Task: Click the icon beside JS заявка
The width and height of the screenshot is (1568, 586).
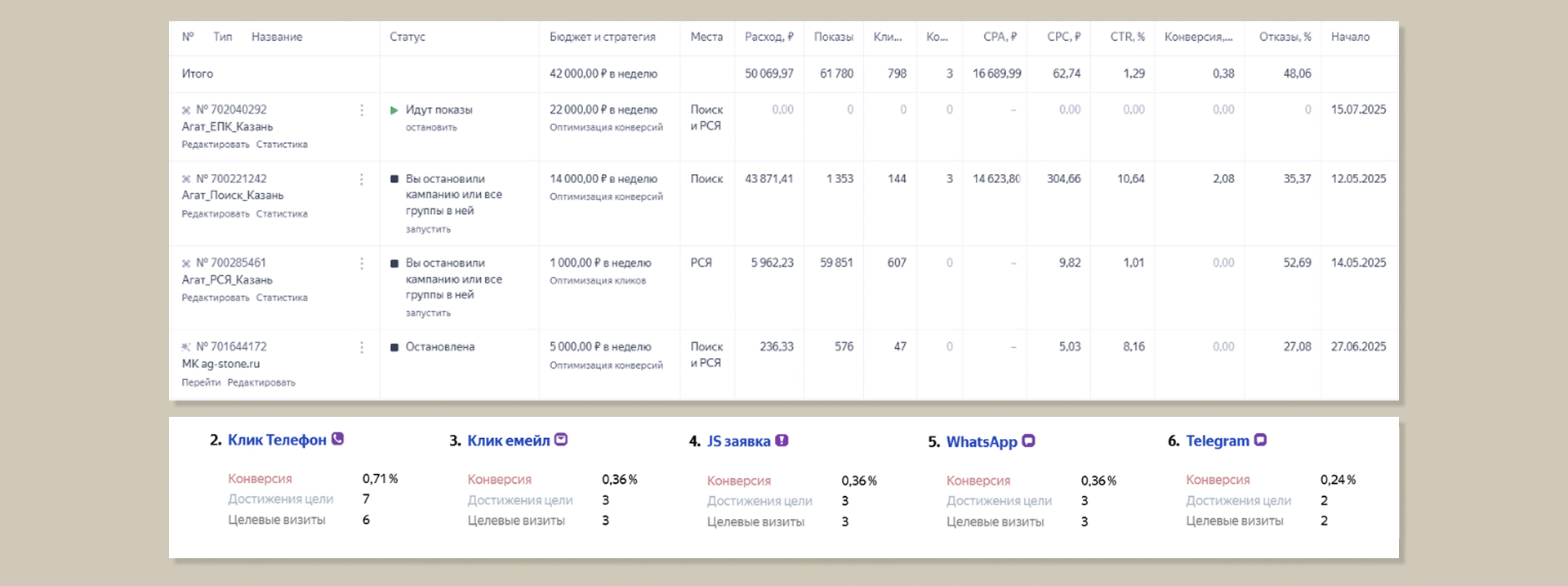Action: tap(782, 441)
